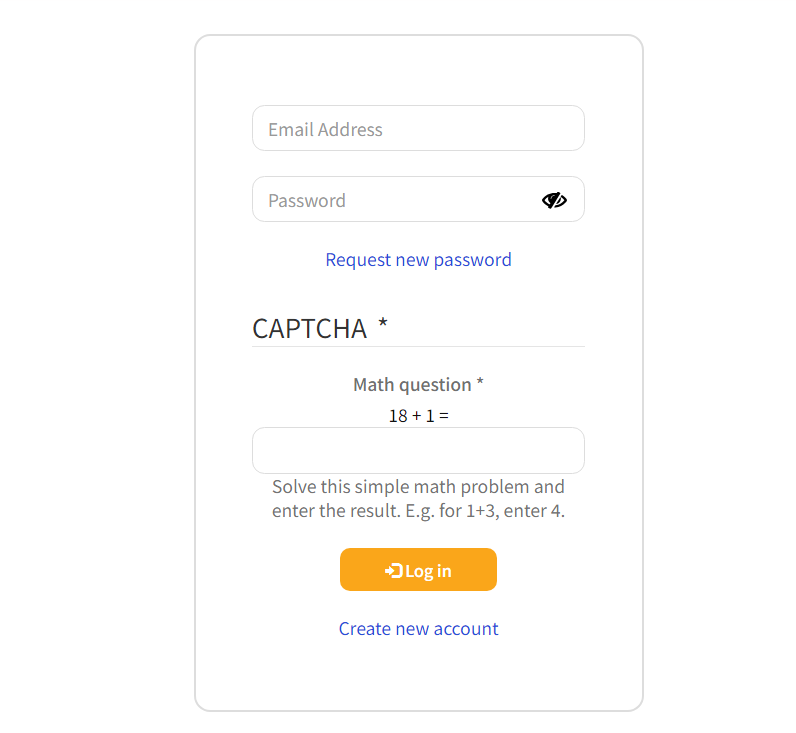Click the Math question label
796x733 pixels.
[x=412, y=385]
